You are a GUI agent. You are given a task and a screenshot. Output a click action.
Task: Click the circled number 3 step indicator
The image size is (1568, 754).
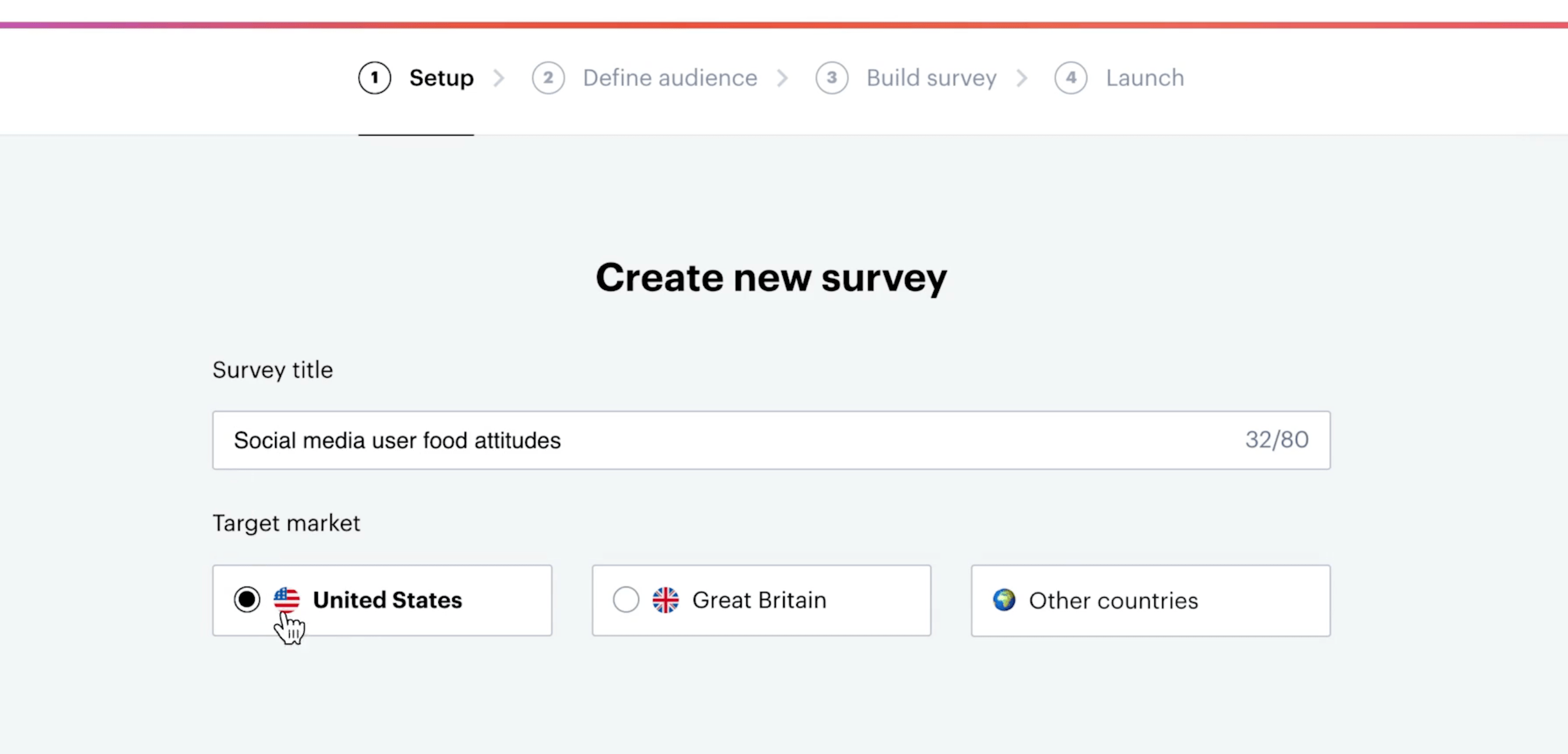click(x=832, y=77)
